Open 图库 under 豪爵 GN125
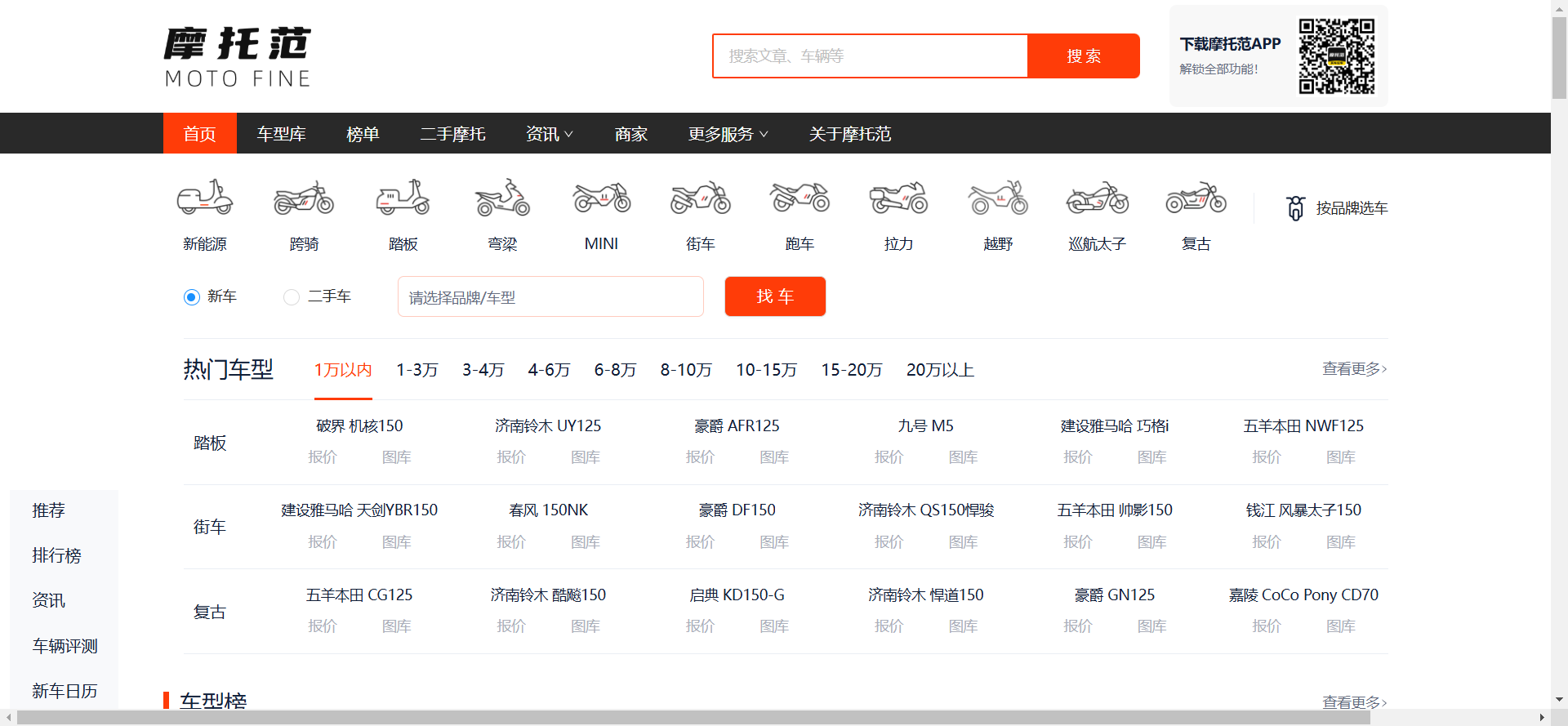This screenshot has width=1568, height=726. (x=1152, y=626)
